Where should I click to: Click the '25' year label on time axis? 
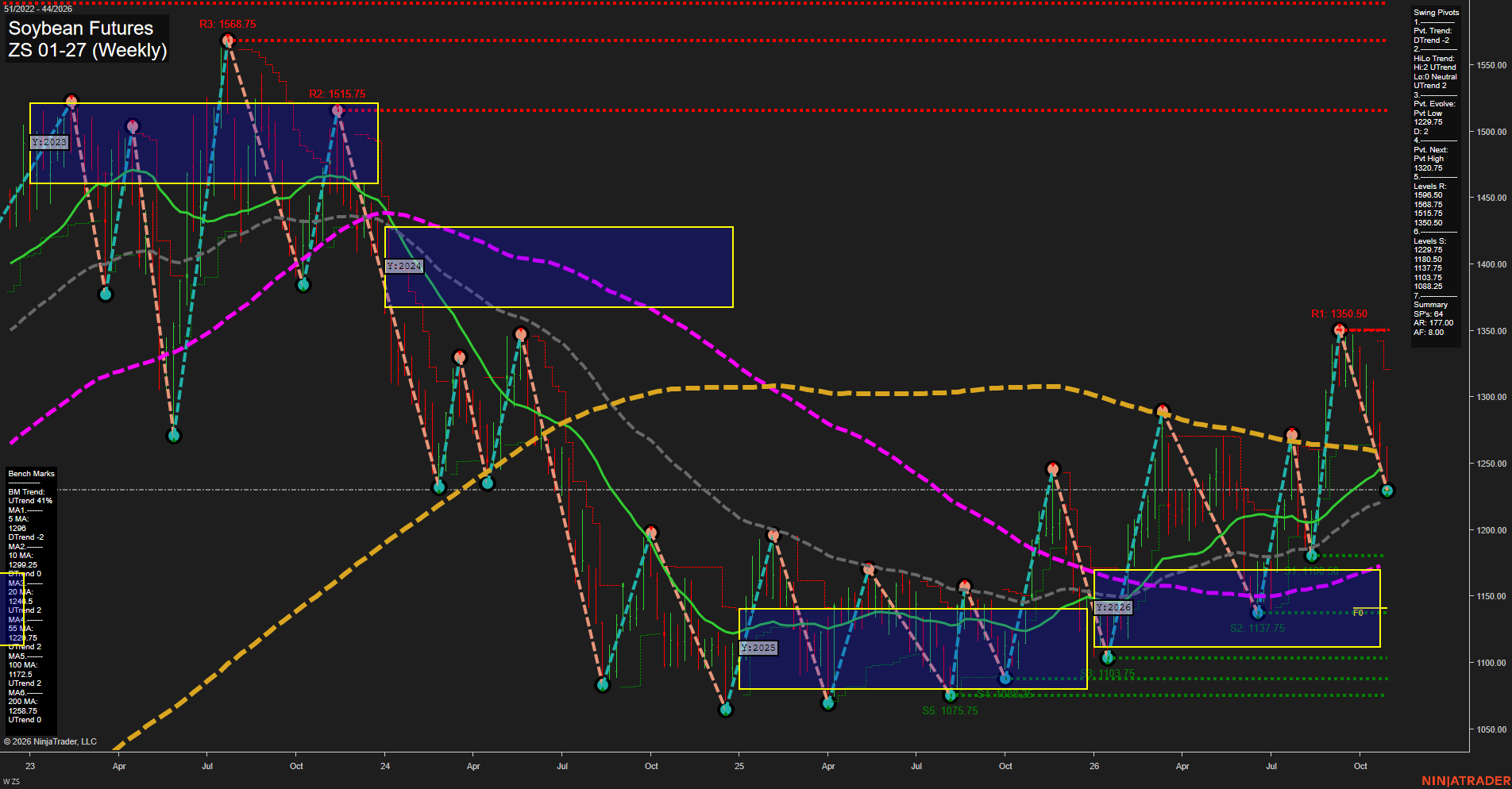[x=739, y=767]
